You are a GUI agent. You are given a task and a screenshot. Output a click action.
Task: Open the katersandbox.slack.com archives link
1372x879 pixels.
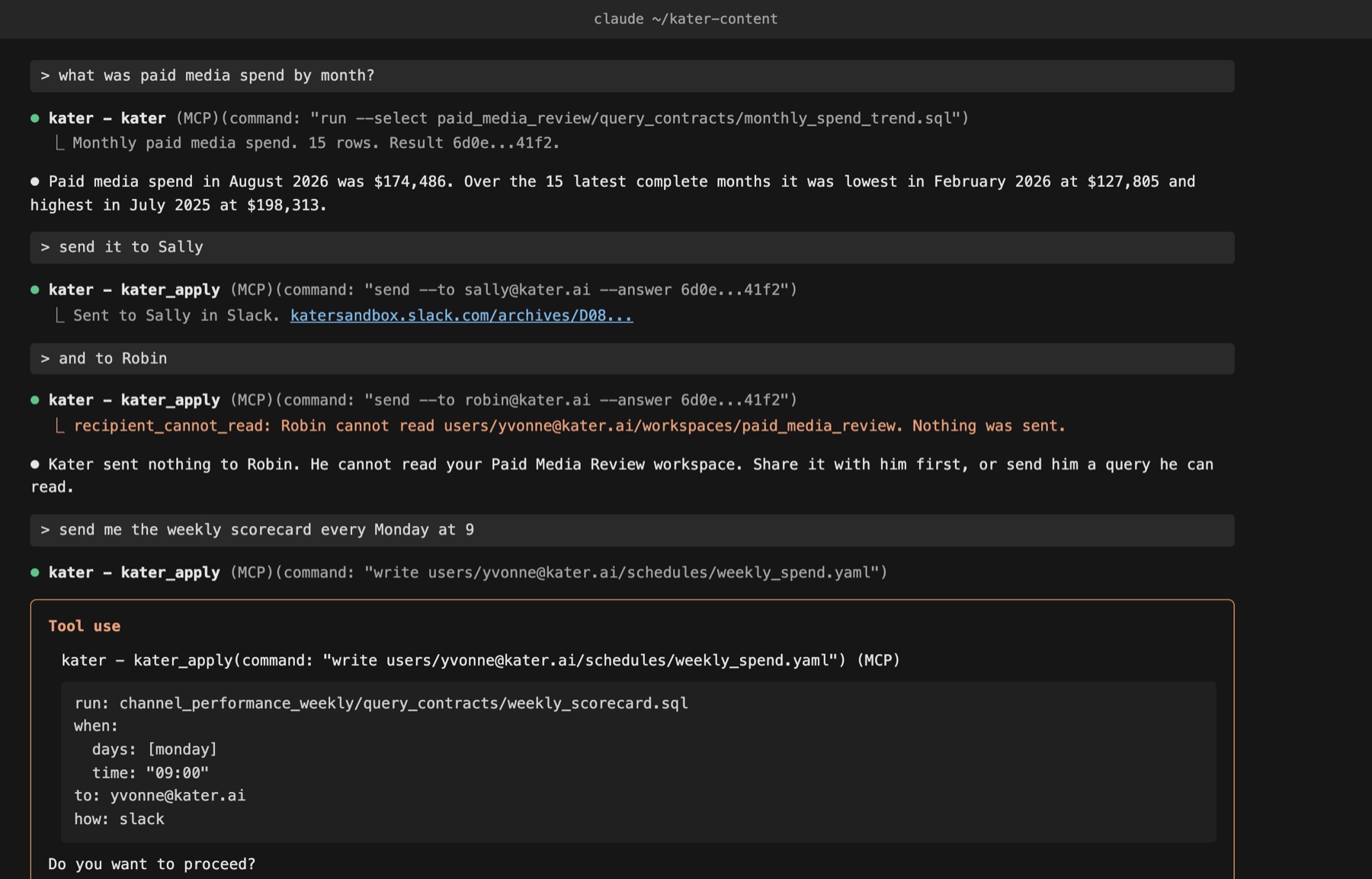point(461,316)
